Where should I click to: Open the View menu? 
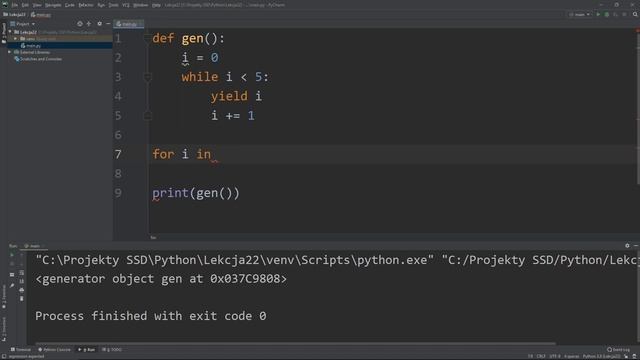coord(37,5)
